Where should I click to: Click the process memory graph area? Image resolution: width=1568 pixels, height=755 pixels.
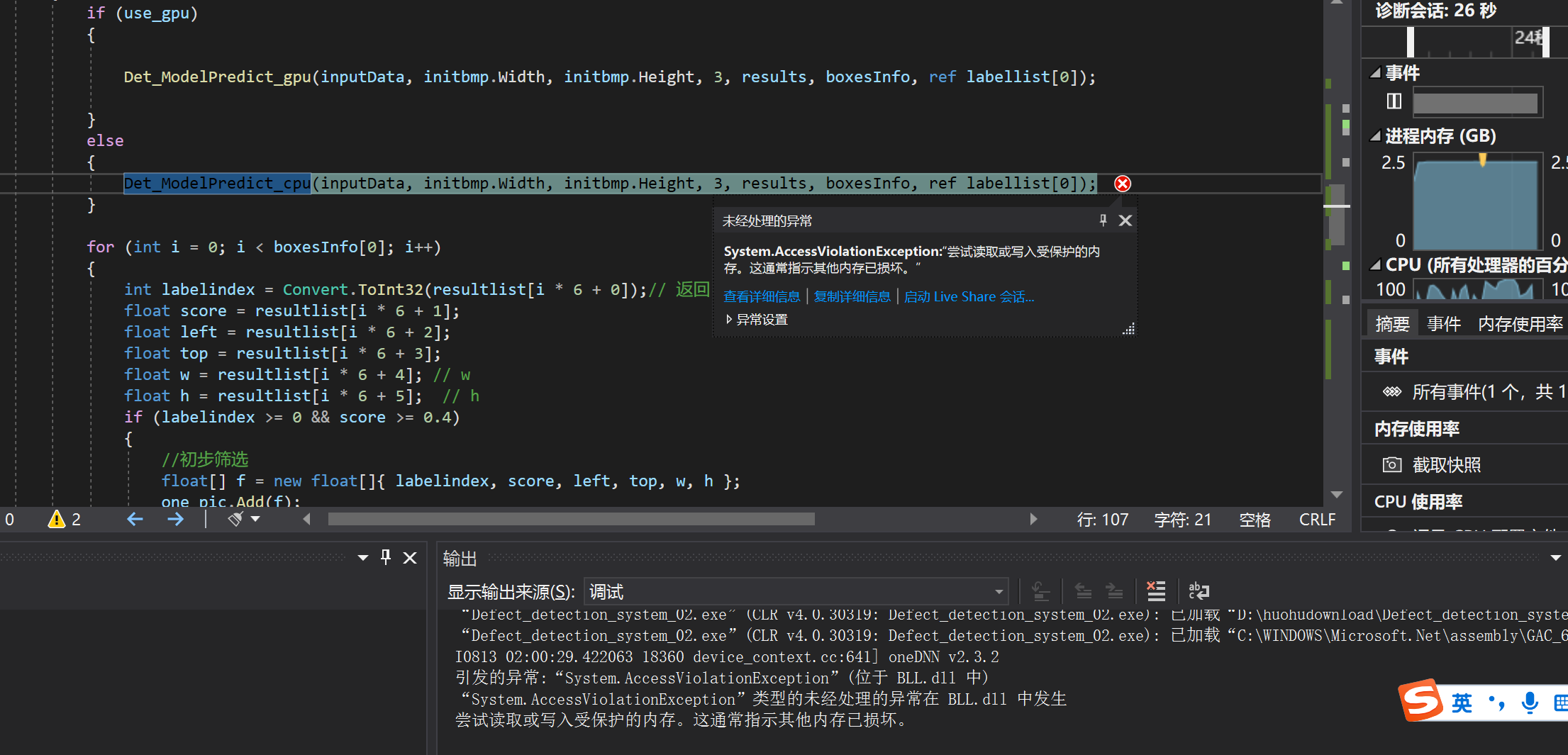(x=1477, y=201)
